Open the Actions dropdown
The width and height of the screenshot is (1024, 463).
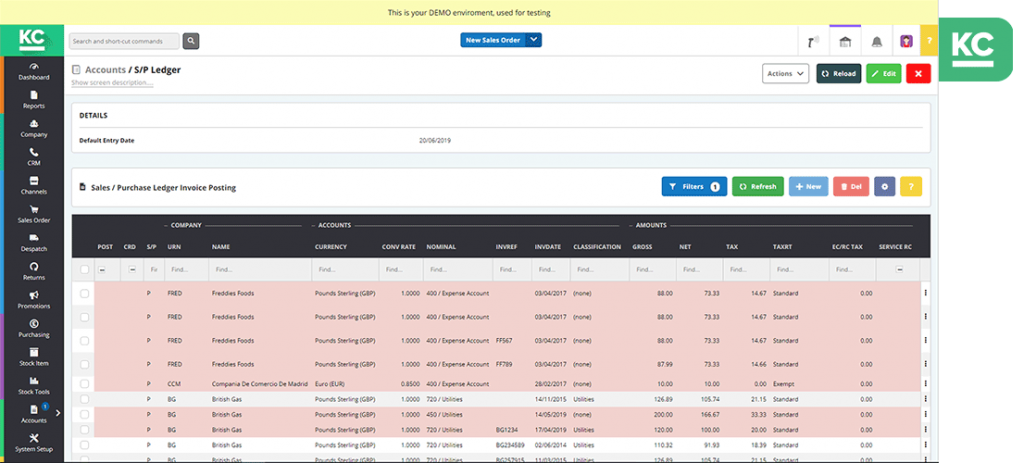coord(786,74)
